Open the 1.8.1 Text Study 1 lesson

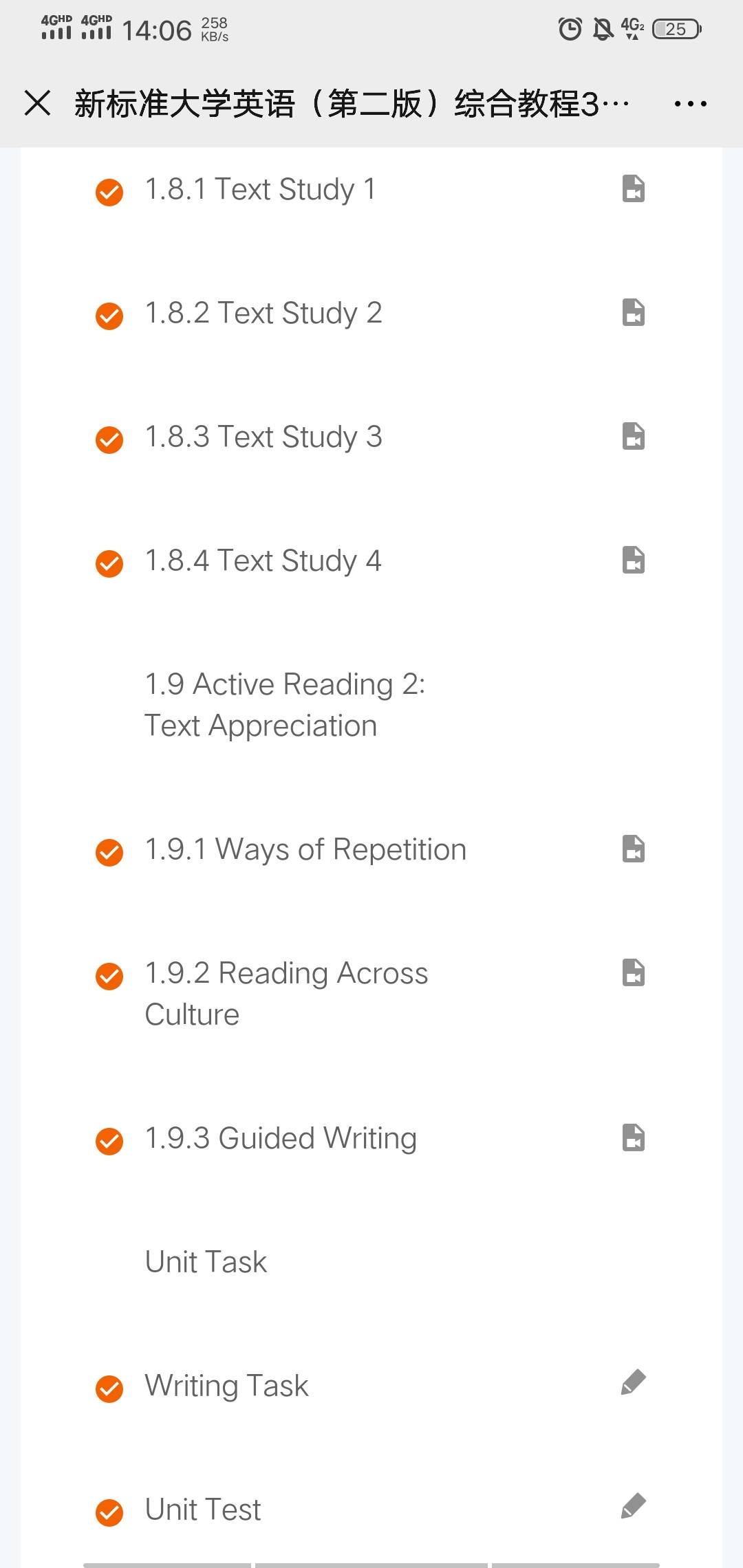pos(260,189)
